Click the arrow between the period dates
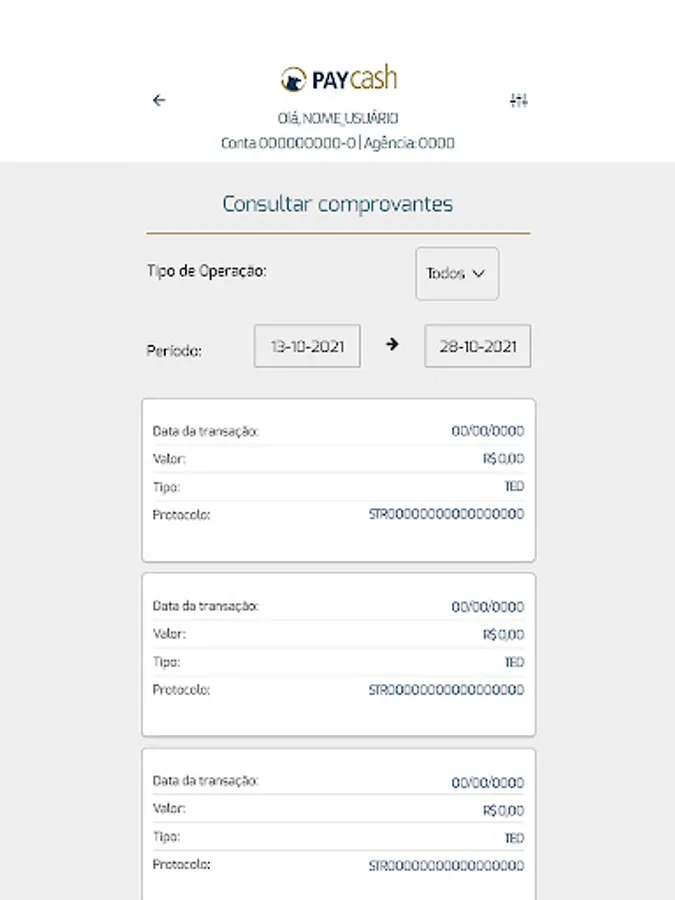 [392, 344]
